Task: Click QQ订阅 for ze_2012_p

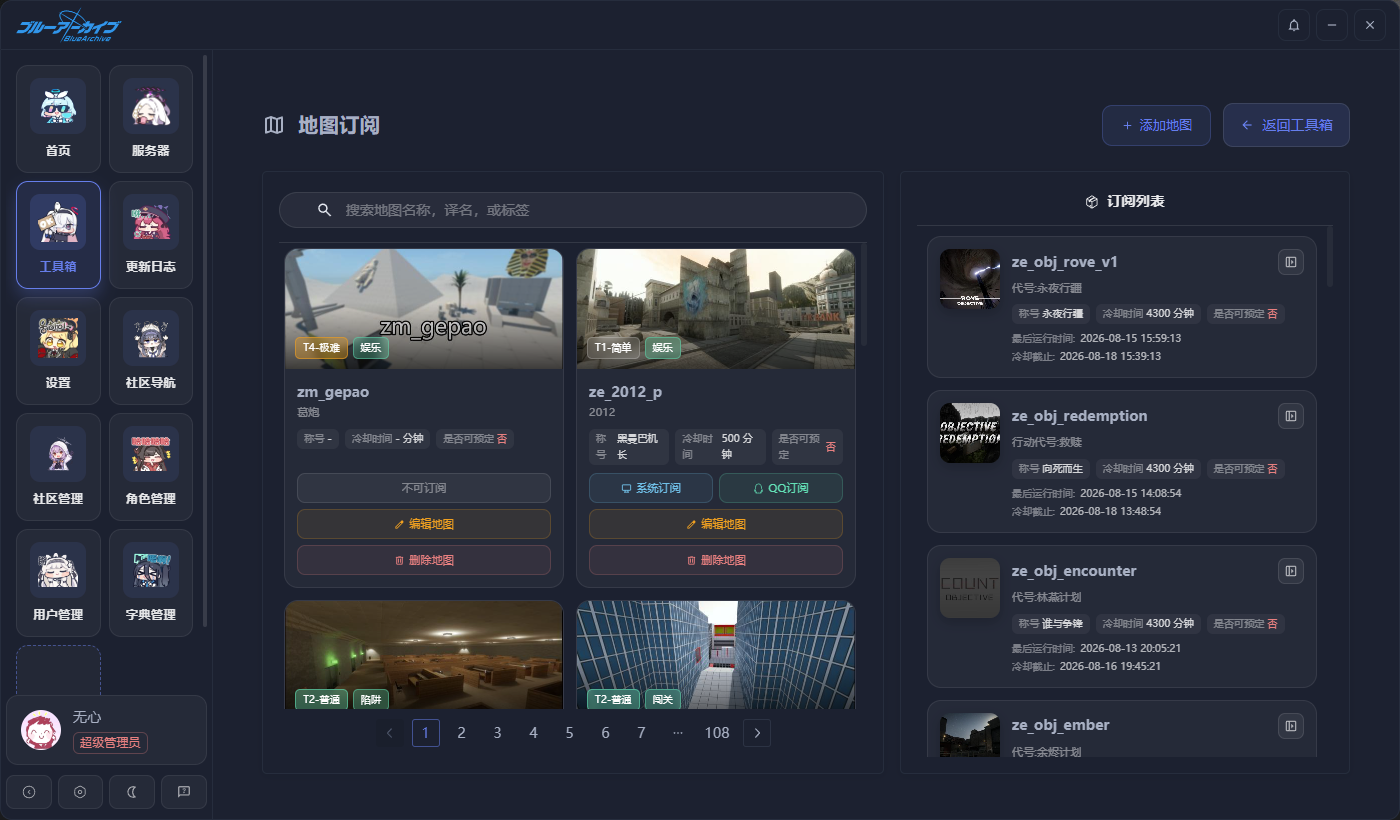Action: [x=781, y=488]
